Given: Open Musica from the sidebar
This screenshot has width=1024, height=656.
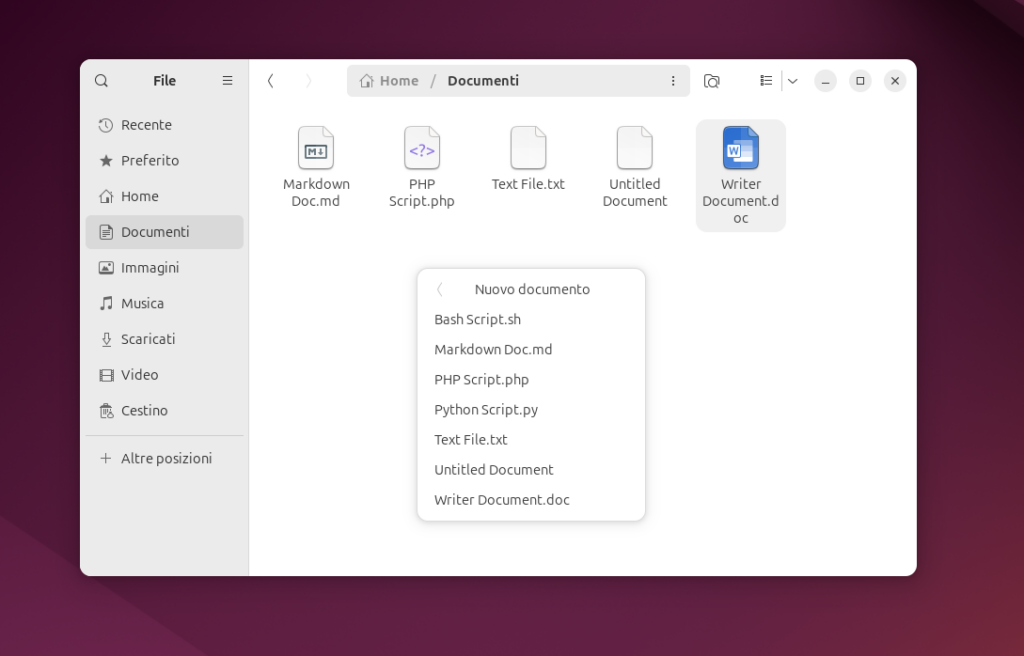Looking at the screenshot, I should tap(144, 303).
